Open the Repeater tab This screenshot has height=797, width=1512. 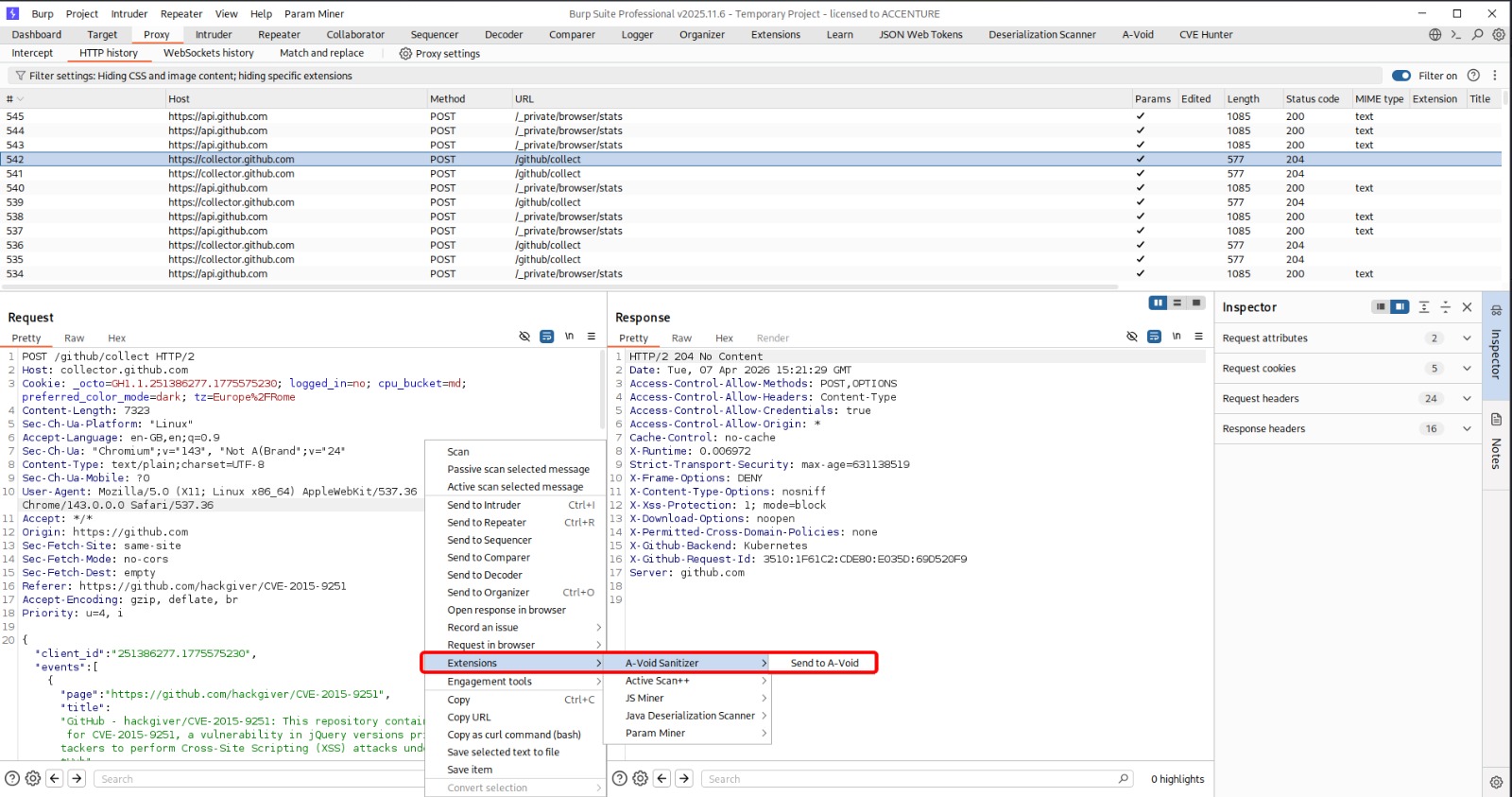coord(280,35)
